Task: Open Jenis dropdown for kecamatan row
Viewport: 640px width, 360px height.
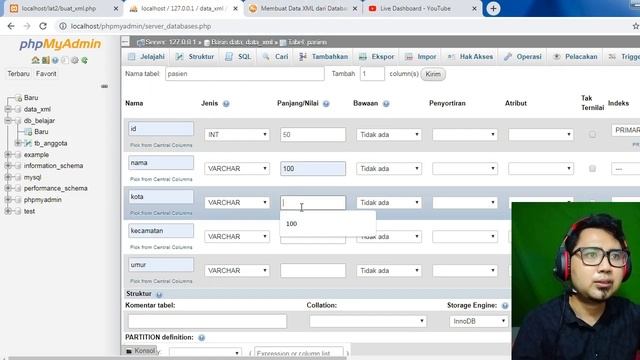Action: click(237, 236)
